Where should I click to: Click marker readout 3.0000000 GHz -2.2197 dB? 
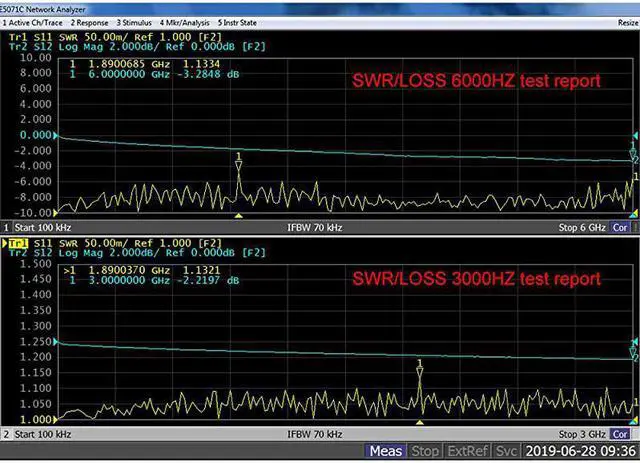click(x=154, y=280)
